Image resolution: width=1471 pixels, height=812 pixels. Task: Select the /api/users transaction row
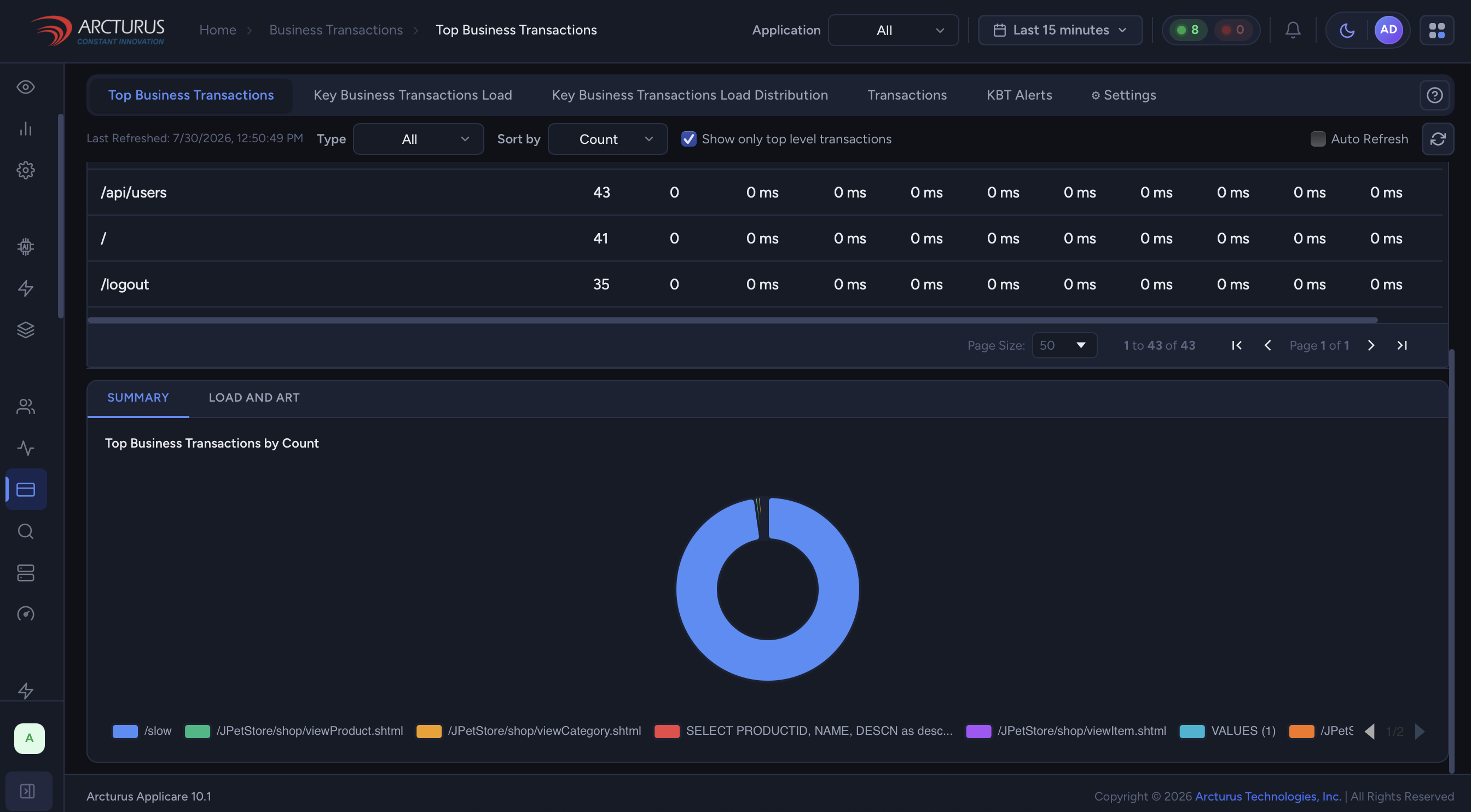pos(765,193)
